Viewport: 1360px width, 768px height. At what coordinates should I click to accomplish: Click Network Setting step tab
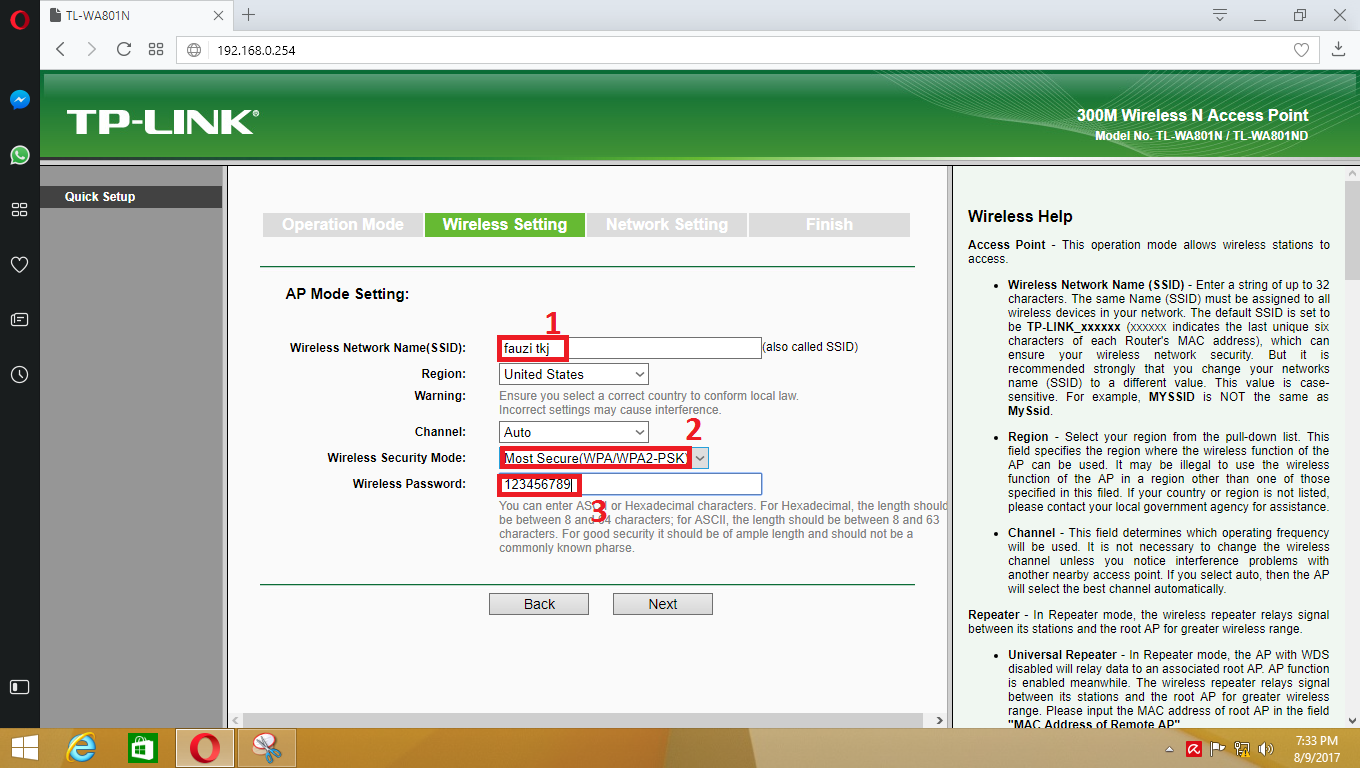coord(667,225)
